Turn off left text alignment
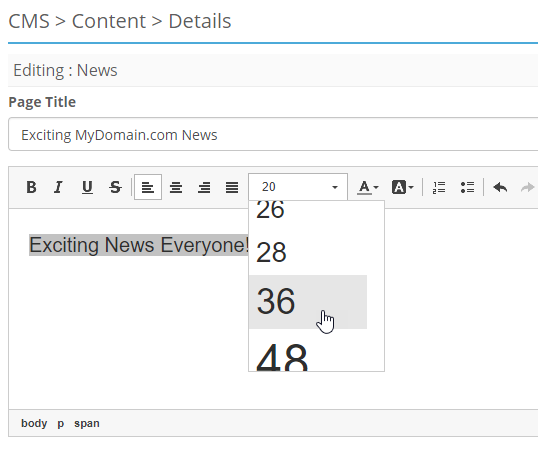 coord(148,187)
